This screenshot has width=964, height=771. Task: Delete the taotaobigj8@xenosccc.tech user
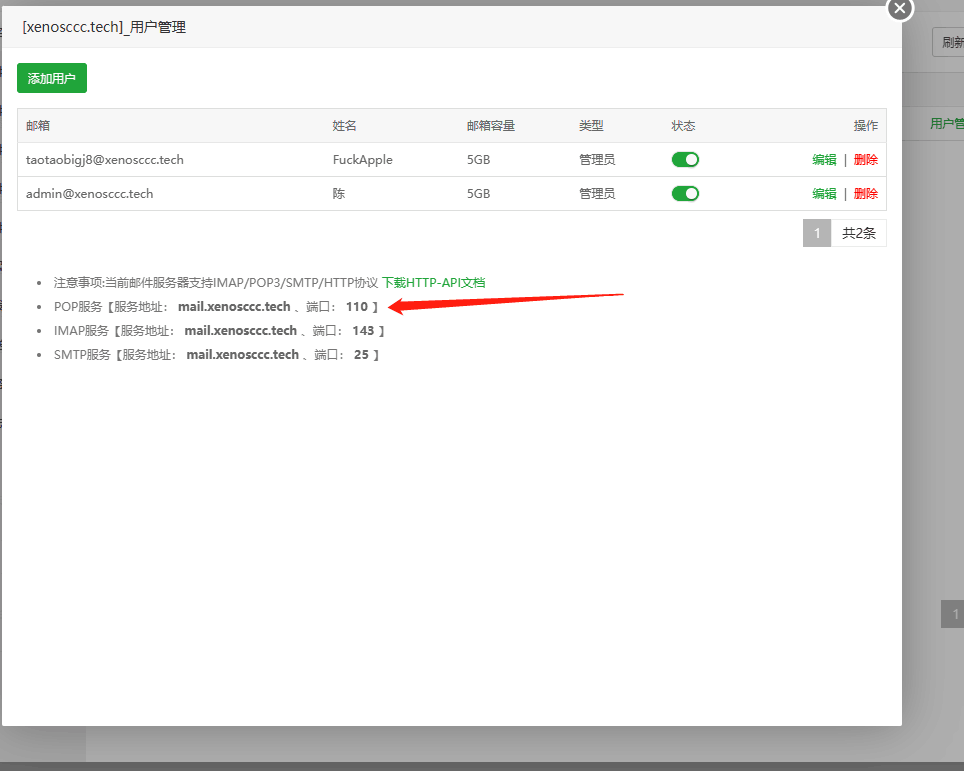click(x=866, y=160)
